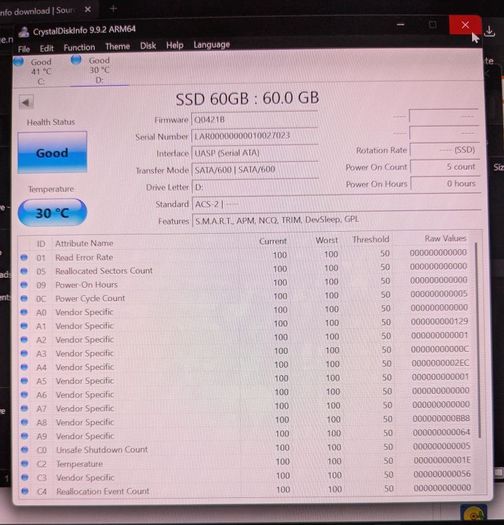Select raw value 000000000129

439,321
